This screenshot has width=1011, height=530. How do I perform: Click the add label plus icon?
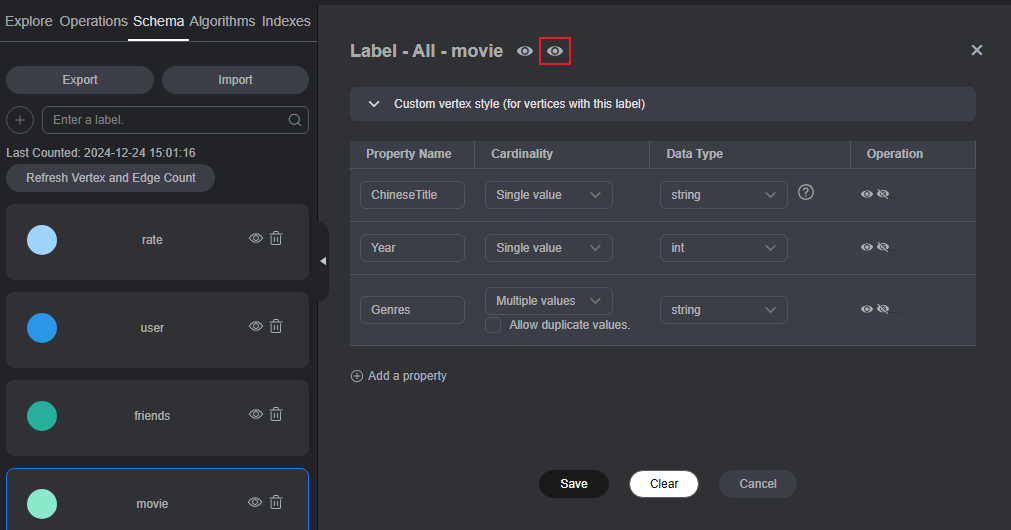[x=20, y=120]
